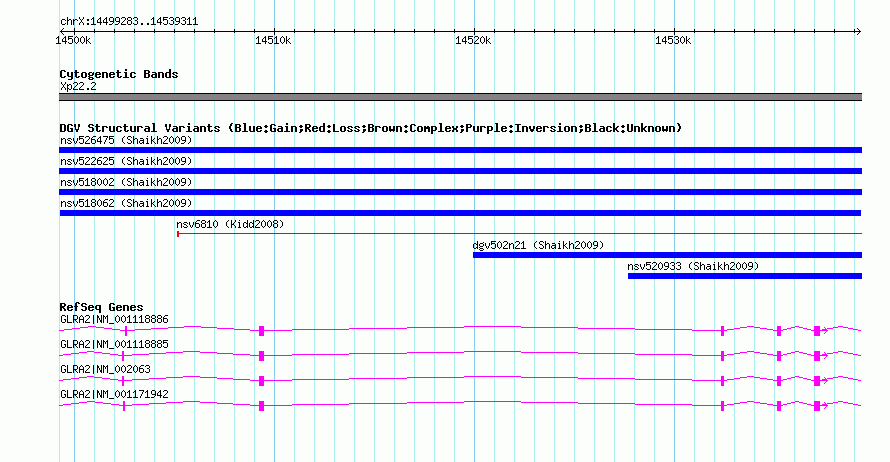This screenshot has width=890, height=462.
Task: Open variant label nsv518062 (Shaikh2009)
Action: (126, 203)
